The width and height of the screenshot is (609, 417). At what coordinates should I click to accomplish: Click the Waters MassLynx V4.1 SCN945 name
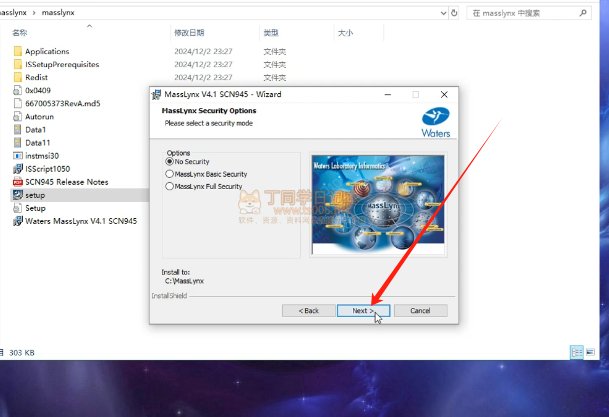81,221
